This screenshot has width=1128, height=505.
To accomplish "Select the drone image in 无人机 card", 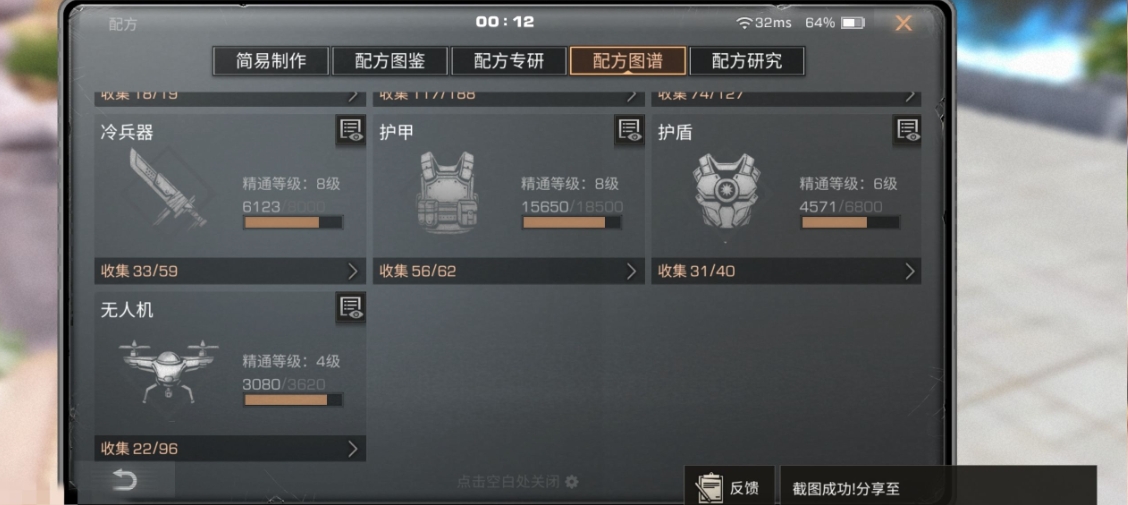I will tap(169, 370).
